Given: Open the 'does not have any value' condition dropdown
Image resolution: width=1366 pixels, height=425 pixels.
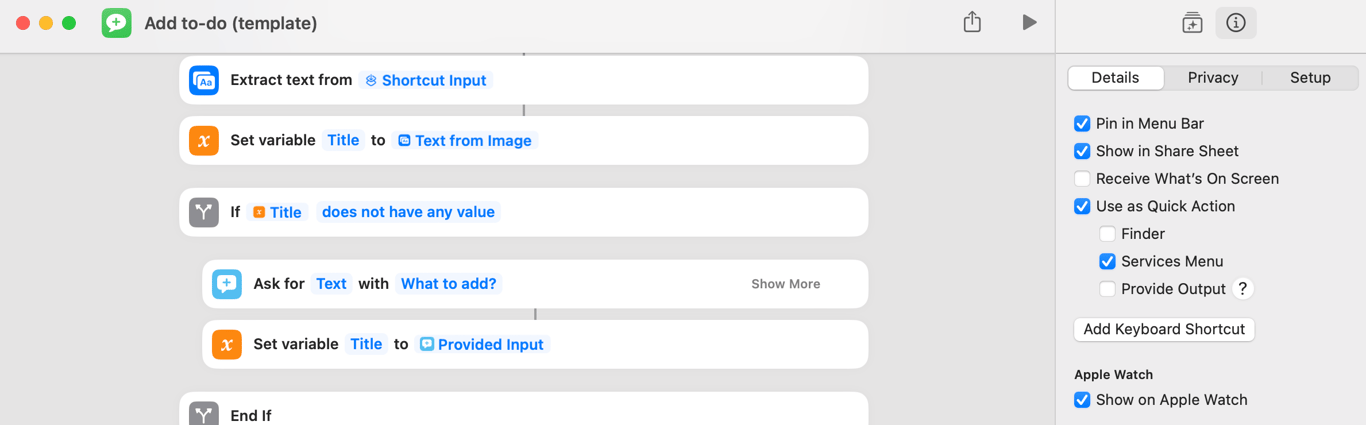Looking at the screenshot, I should pos(408,212).
